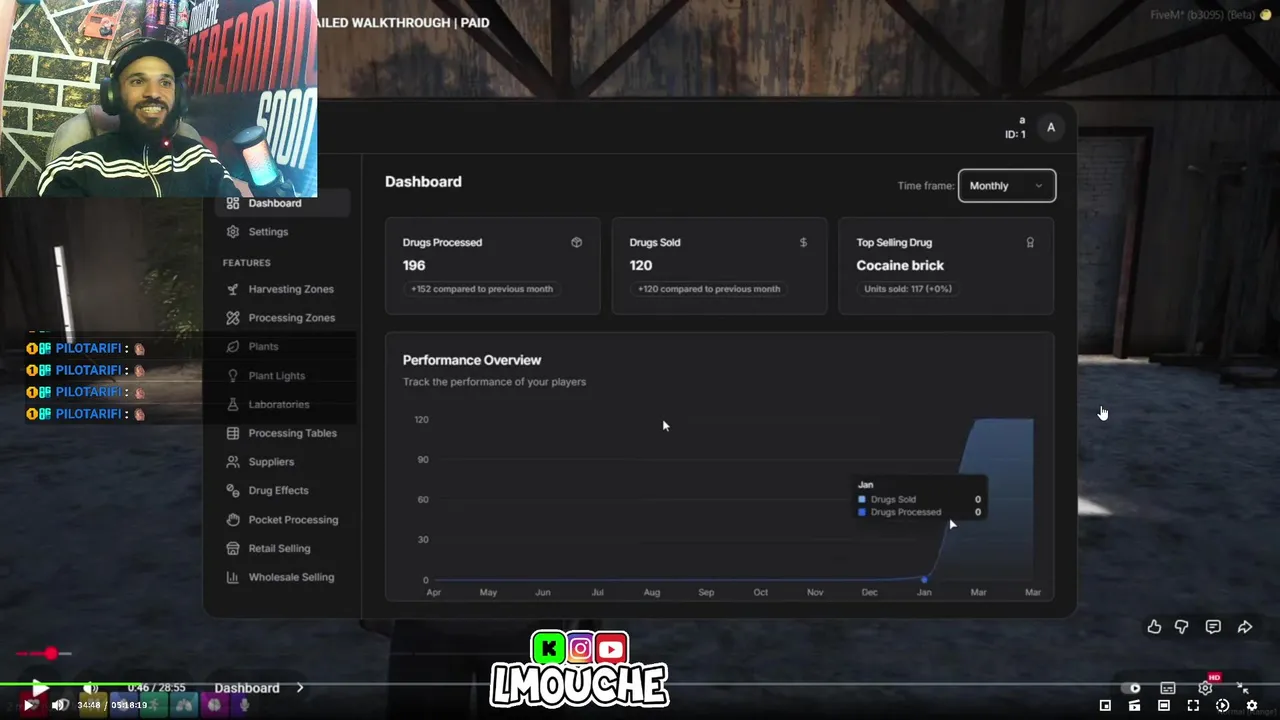Share the video via arrow icon
The image size is (1280, 720).
(1245, 627)
